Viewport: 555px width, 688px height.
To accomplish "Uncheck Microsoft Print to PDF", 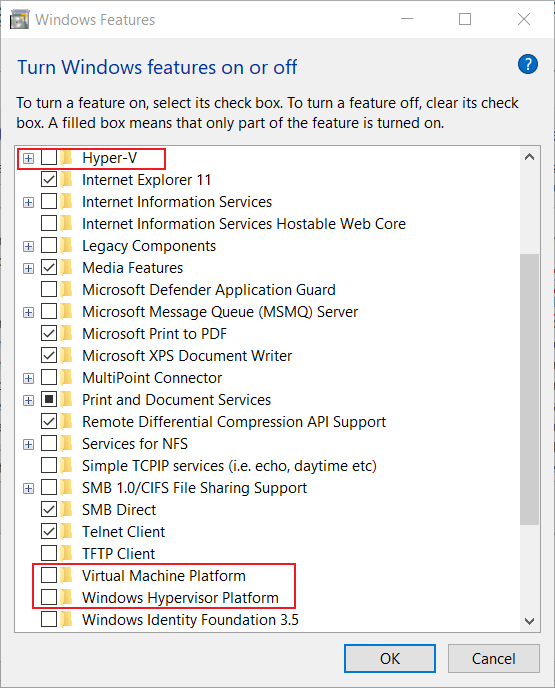I will [x=49, y=333].
